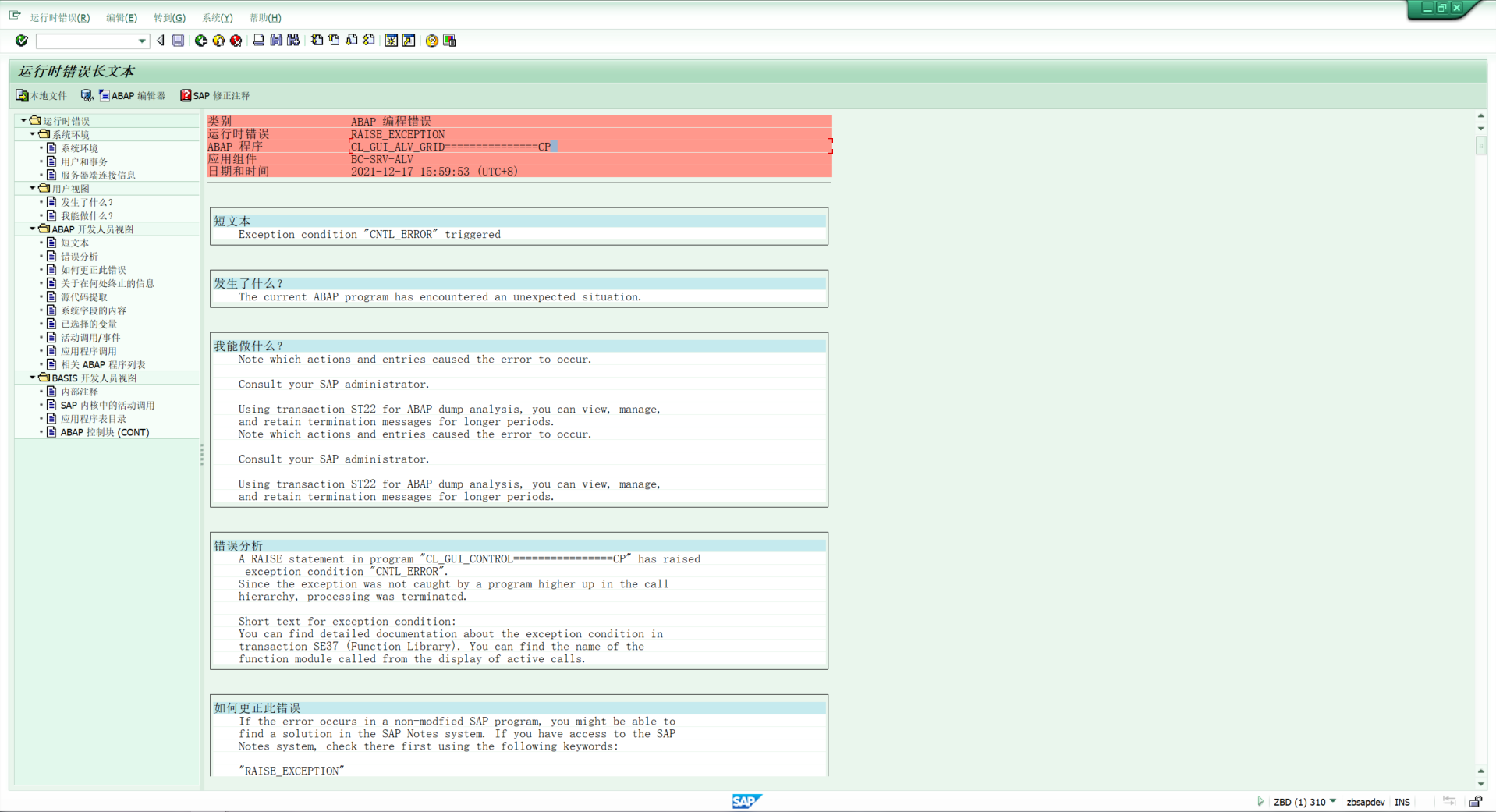Click the Save diskette icon
The image size is (1496, 812).
pyautogui.click(x=178, y=41)
